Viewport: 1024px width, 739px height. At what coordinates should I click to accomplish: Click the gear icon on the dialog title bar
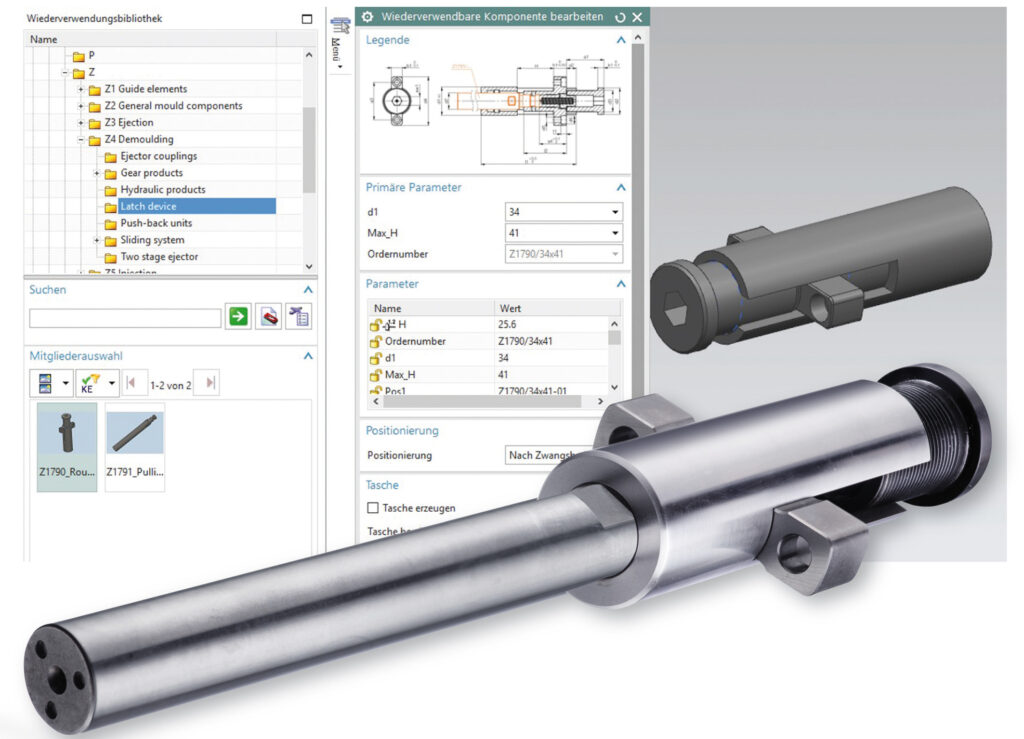(366, 16)
